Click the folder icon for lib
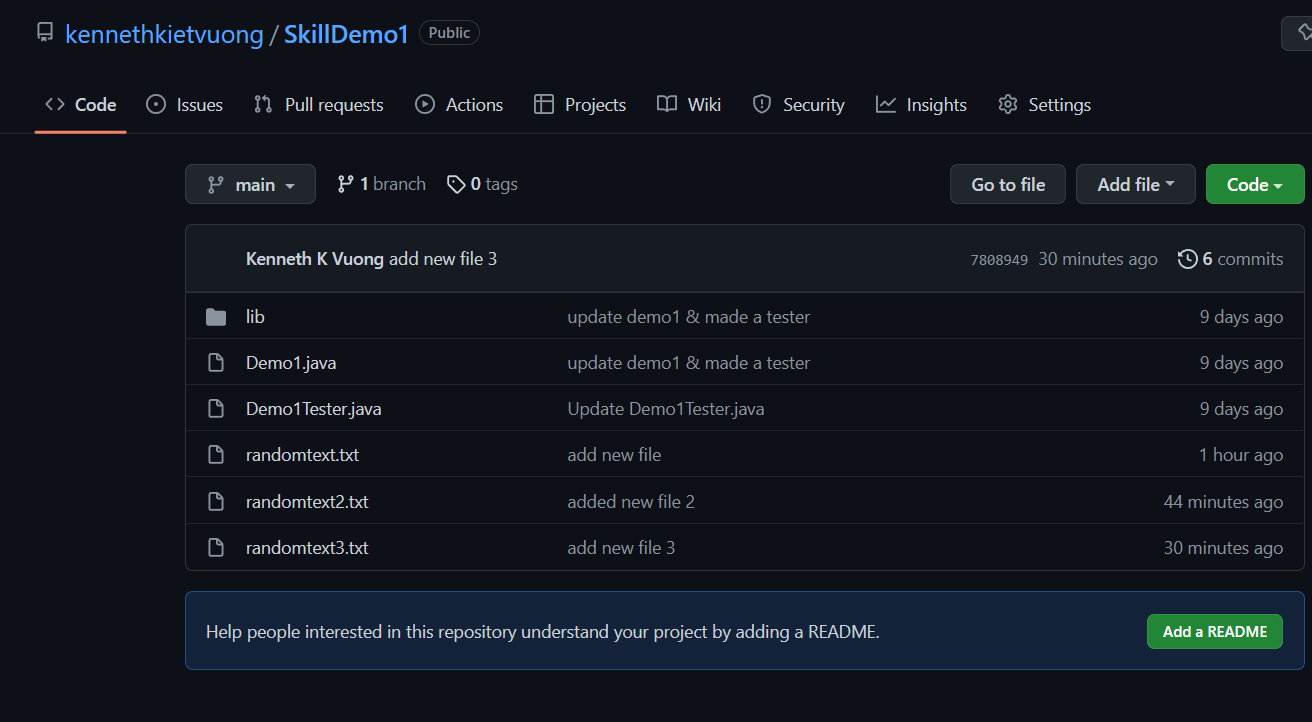This screenshot has width=1312, height=722. coord(216,317)
